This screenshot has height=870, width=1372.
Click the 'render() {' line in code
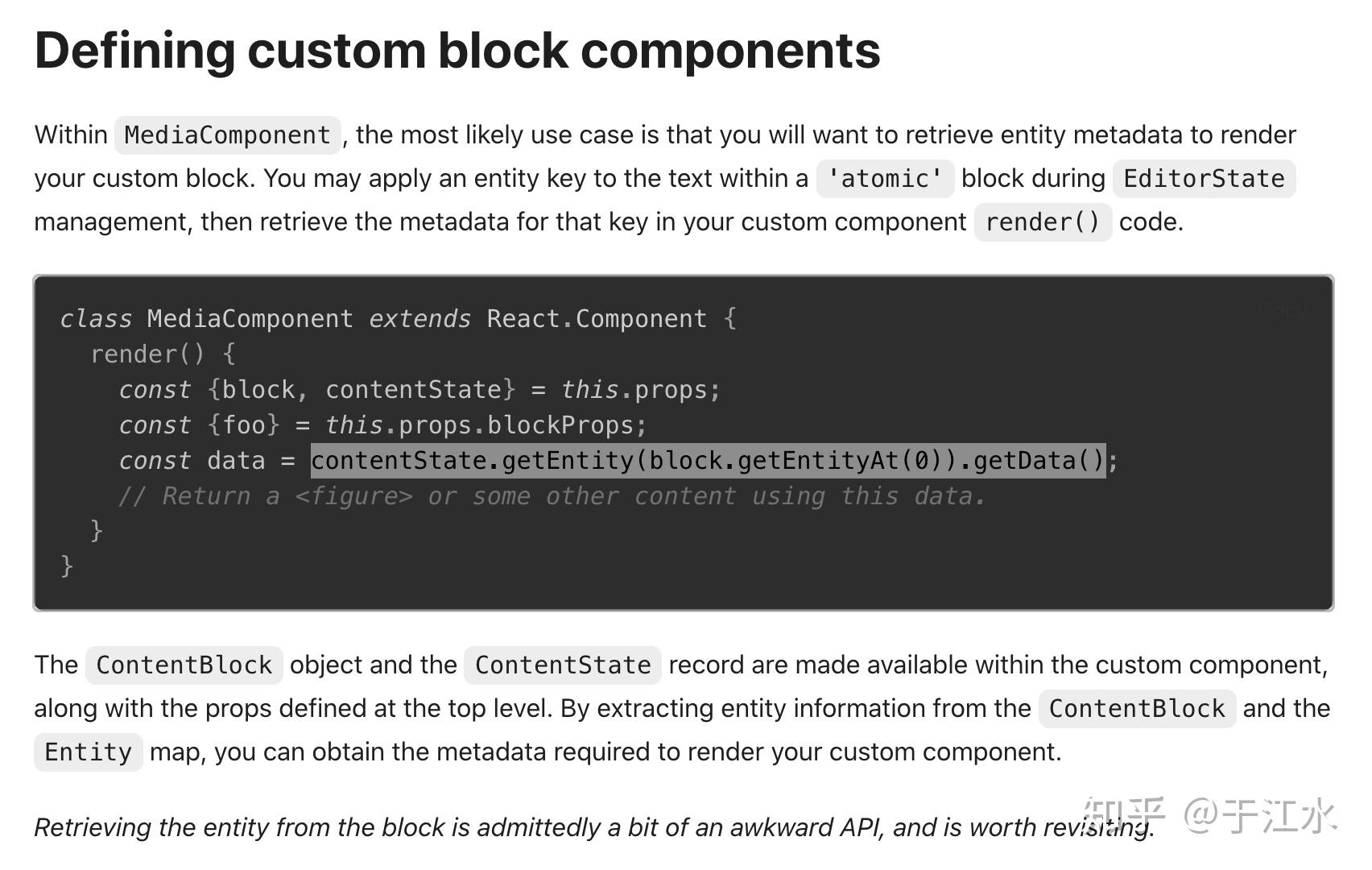click(x=163, y=354)
